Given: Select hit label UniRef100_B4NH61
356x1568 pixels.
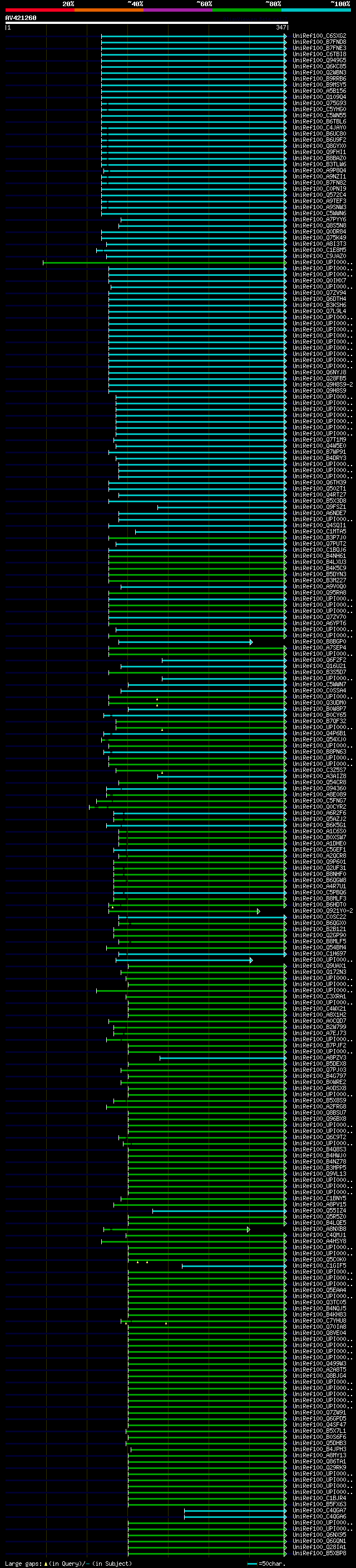Looking at the screenshot, I should pos(319,556).
